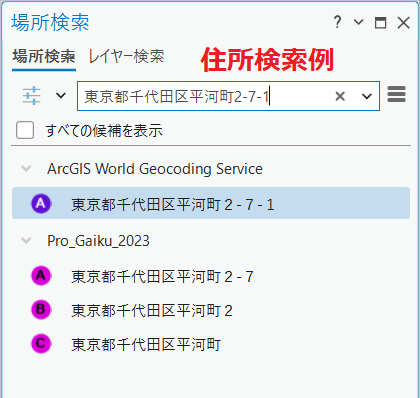Click the purple A marker in ArcGIS results
This screenshot has width=420, height=398.
41,203
